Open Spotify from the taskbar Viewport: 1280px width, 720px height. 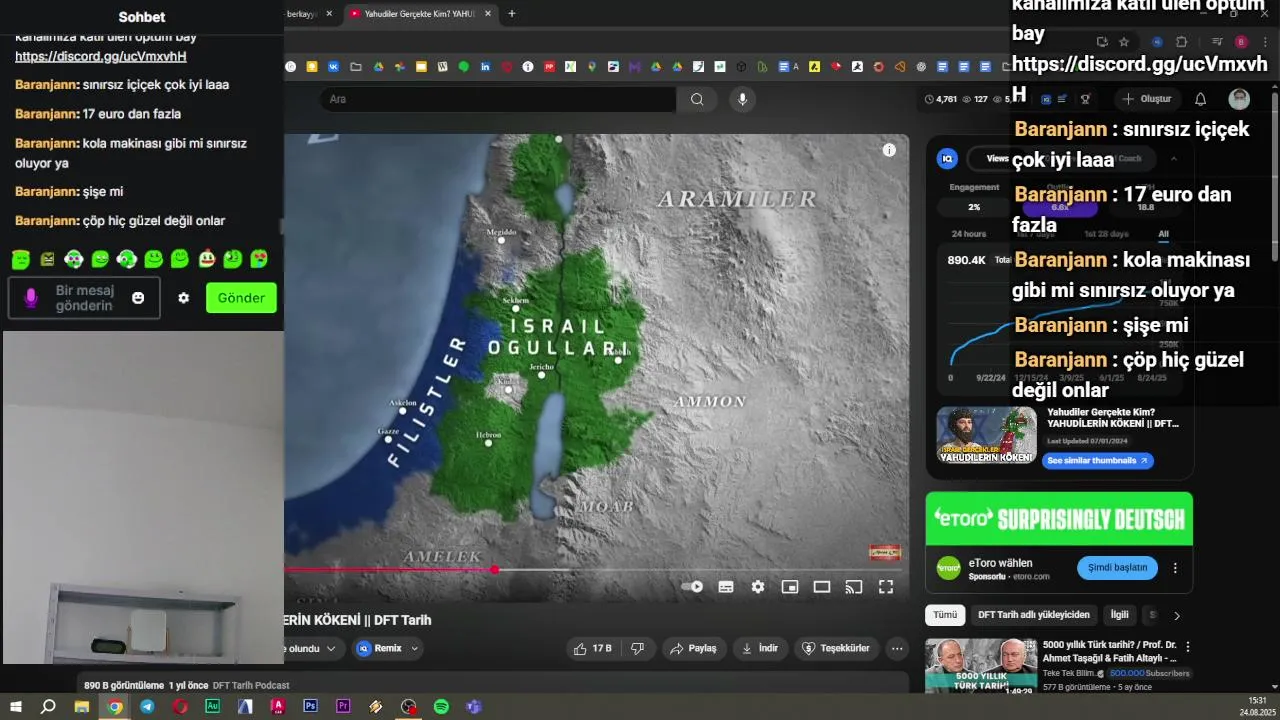pos(441,707)
